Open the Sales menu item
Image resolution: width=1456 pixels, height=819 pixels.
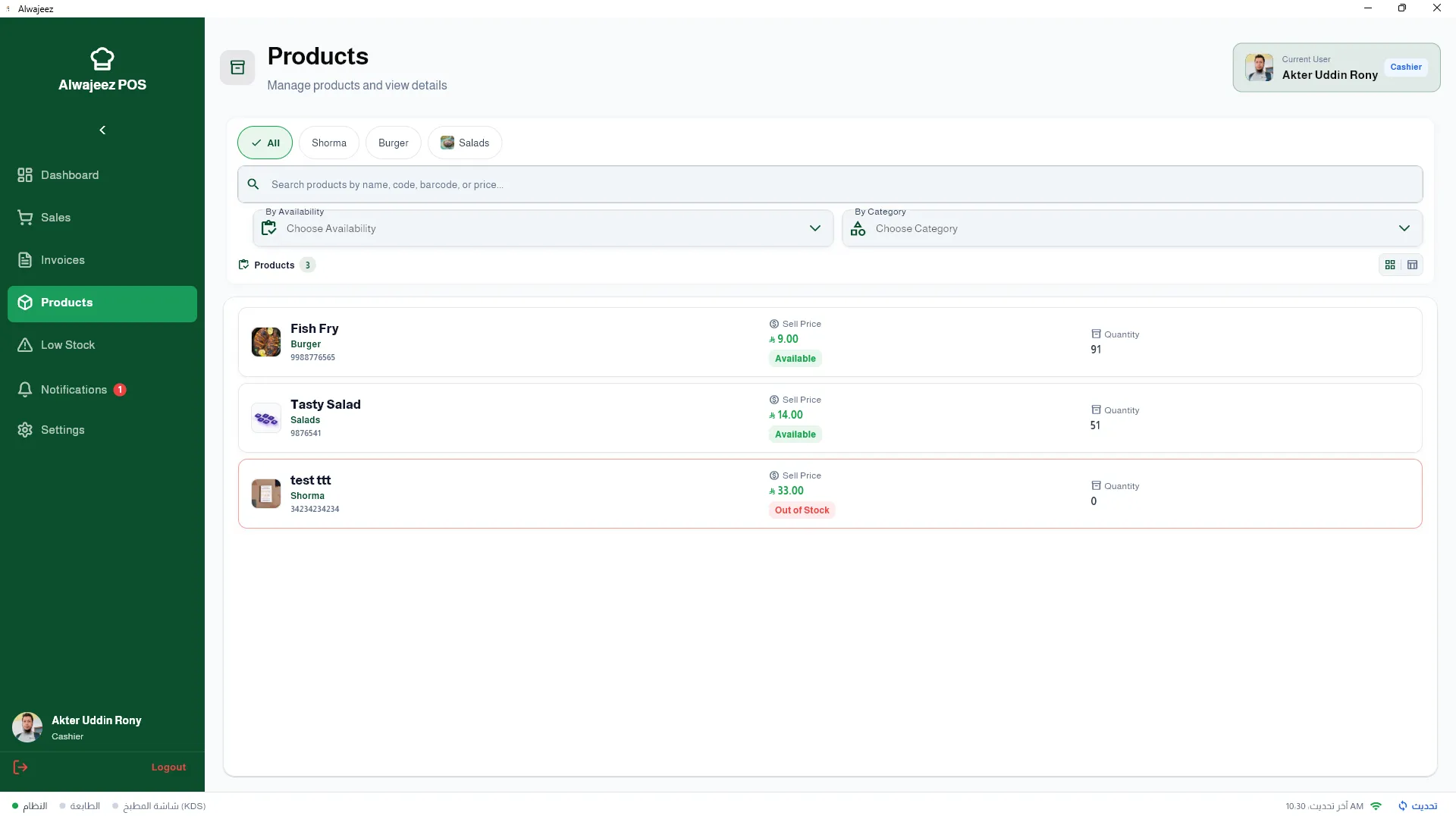pyautogui.click(x=102, y=218)
